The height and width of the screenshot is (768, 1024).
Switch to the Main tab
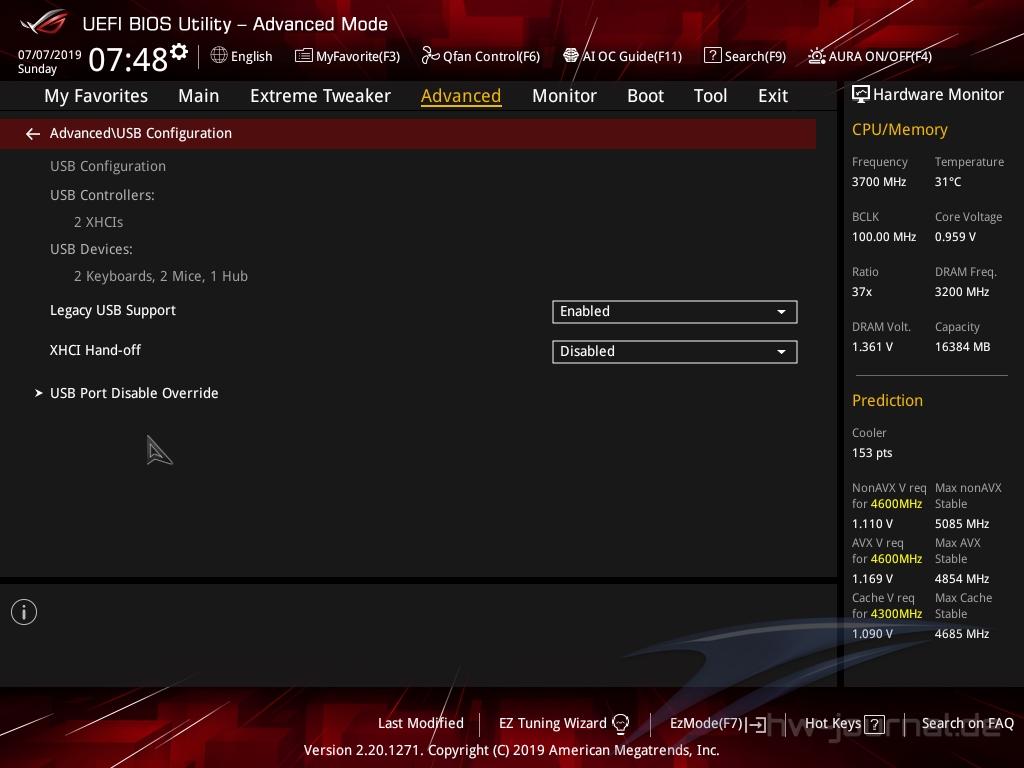[199, 96]
